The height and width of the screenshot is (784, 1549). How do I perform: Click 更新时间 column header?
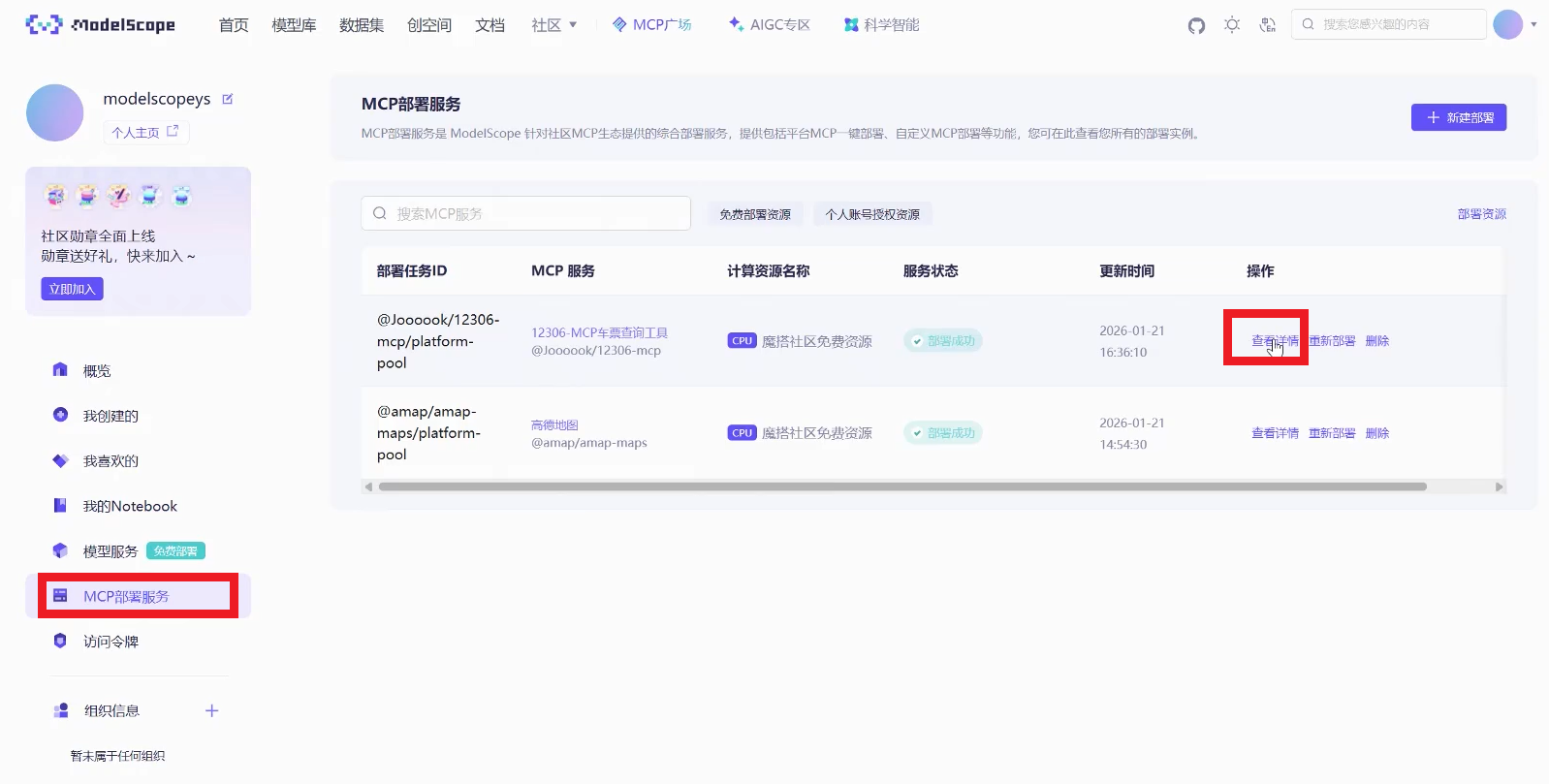[x=1126, y=271]
